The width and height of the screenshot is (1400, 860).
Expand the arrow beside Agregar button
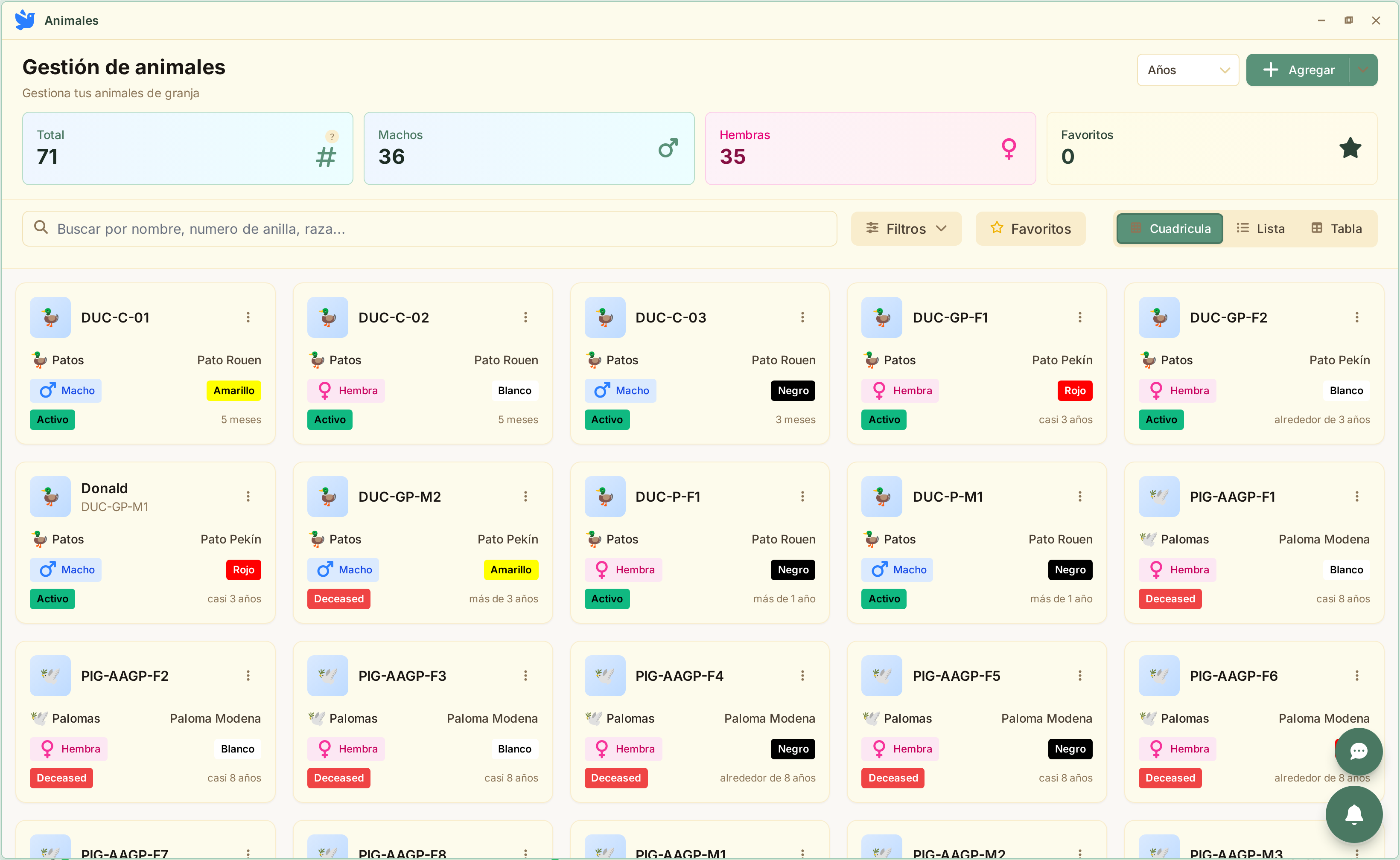1363,70
